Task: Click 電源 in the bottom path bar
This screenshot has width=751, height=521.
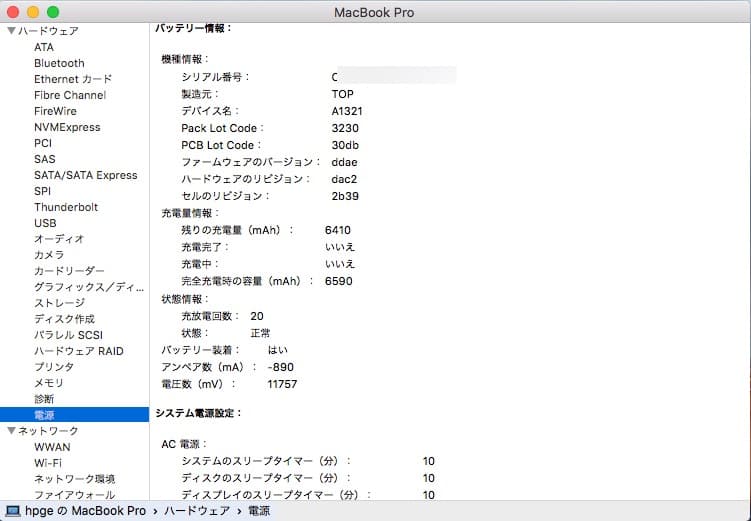Action: (259, 511)
